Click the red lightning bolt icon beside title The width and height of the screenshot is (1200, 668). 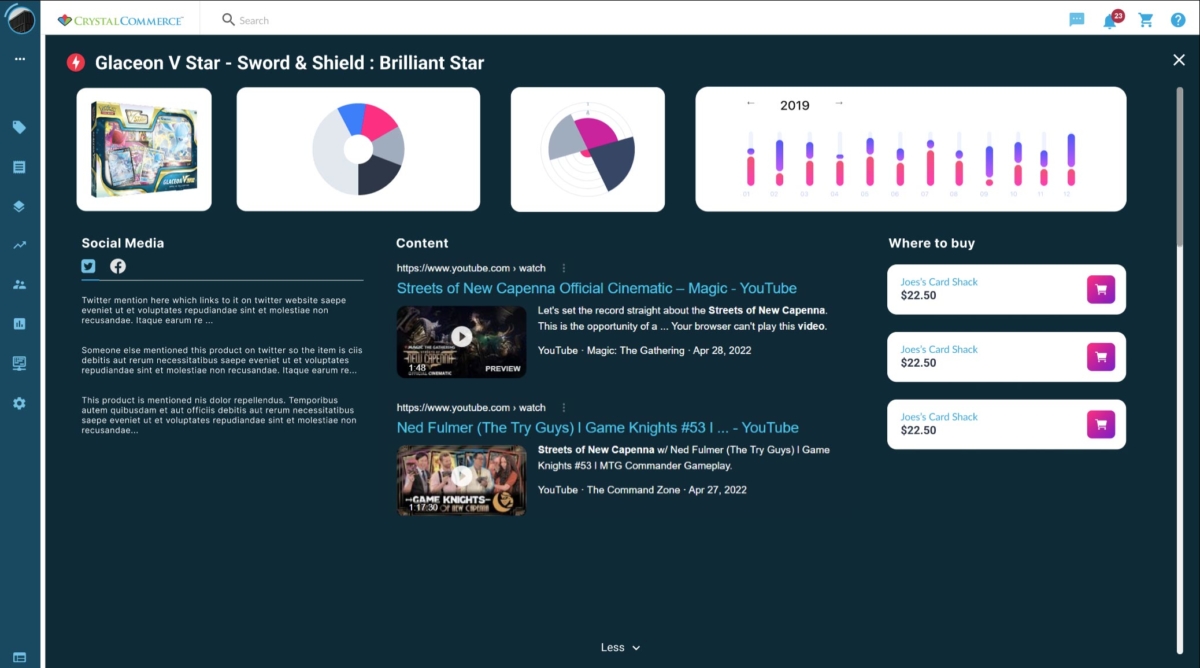[76, 63]
